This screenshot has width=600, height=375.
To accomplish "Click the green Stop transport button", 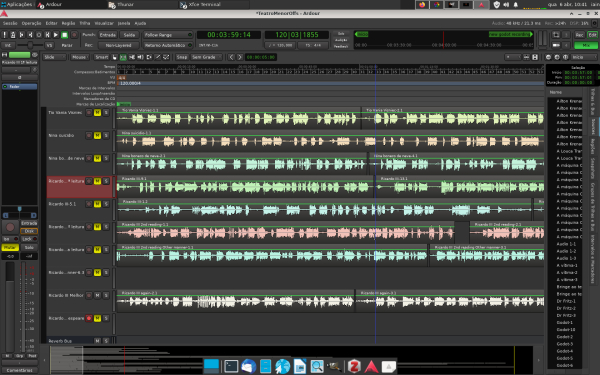I will (x=65, y=35).
